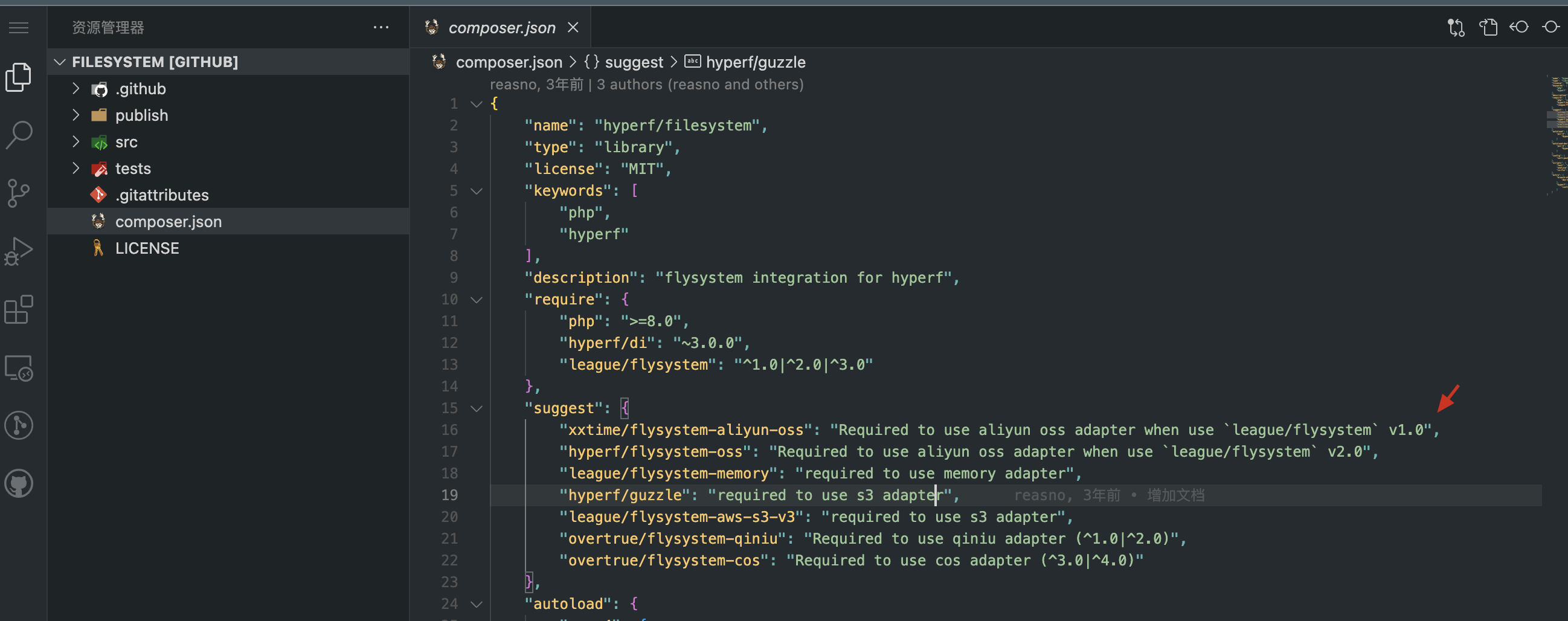The image size is (1568, 621).
Task: Open the Extensions view
Action: [19, 309]
